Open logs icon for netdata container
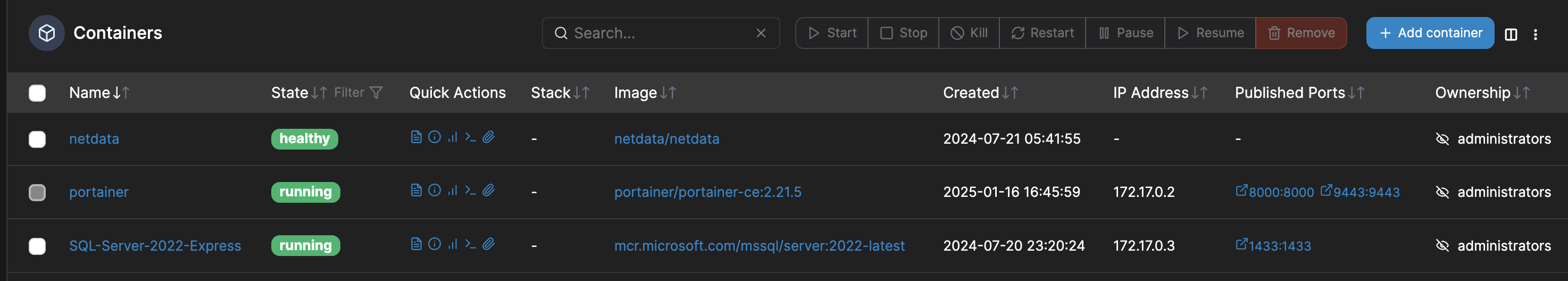Screen dimensions: 1568x281 click(x=416, y=137)
